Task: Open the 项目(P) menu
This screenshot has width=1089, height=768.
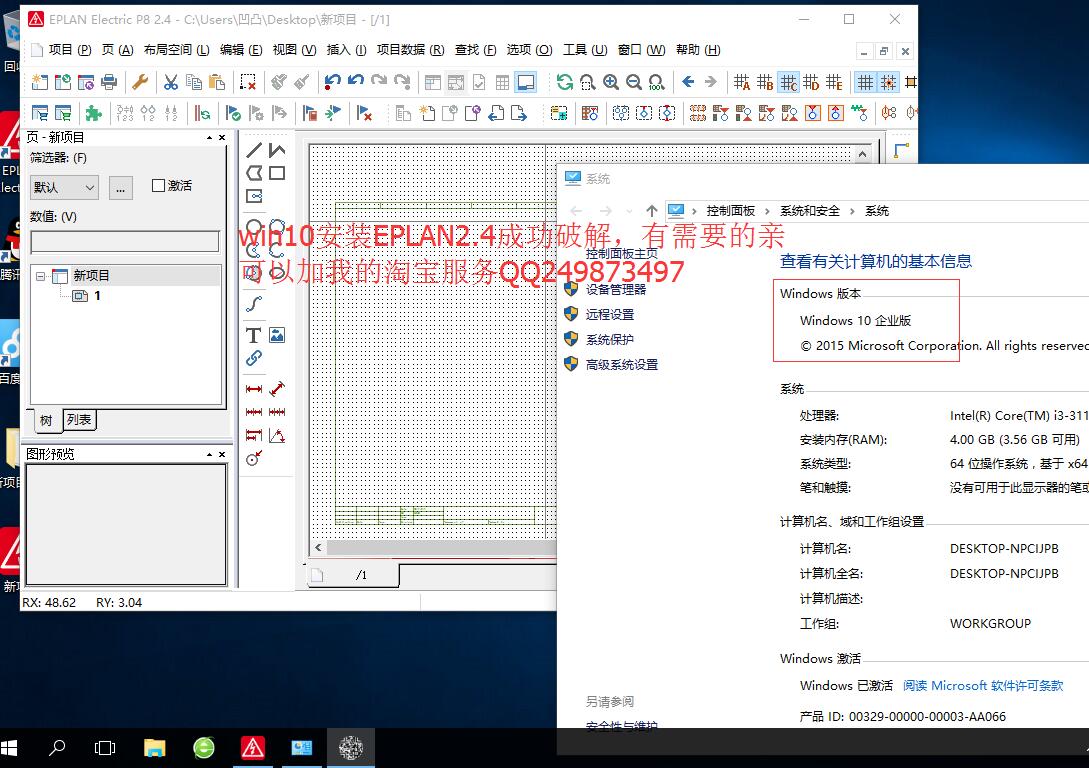Action: (69, 50)
